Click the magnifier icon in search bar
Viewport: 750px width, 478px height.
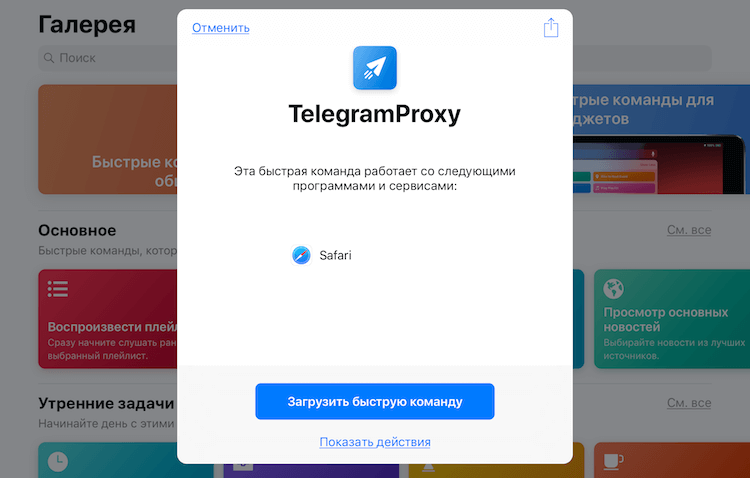(49, 58)
